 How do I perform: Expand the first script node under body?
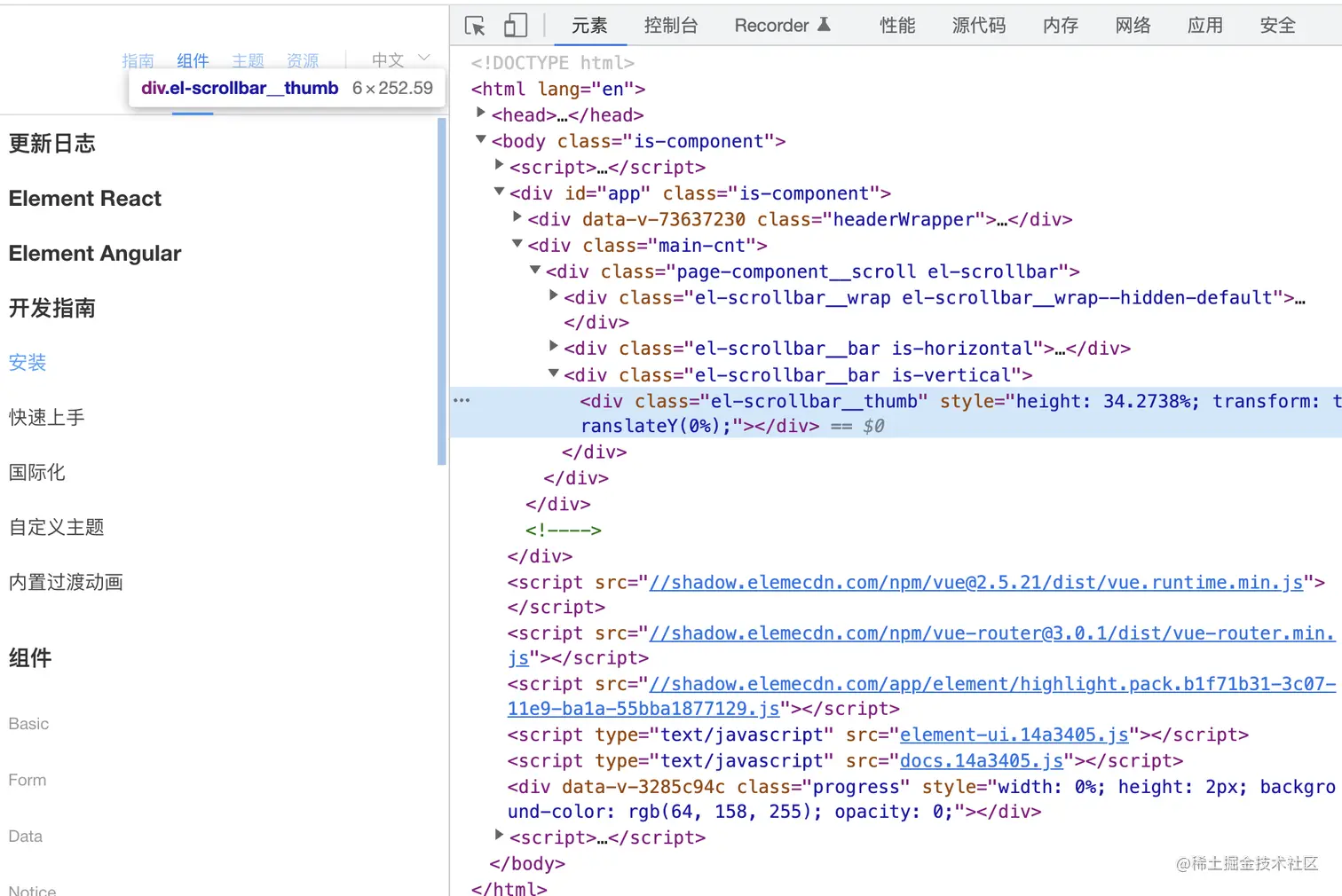[499, 165]
